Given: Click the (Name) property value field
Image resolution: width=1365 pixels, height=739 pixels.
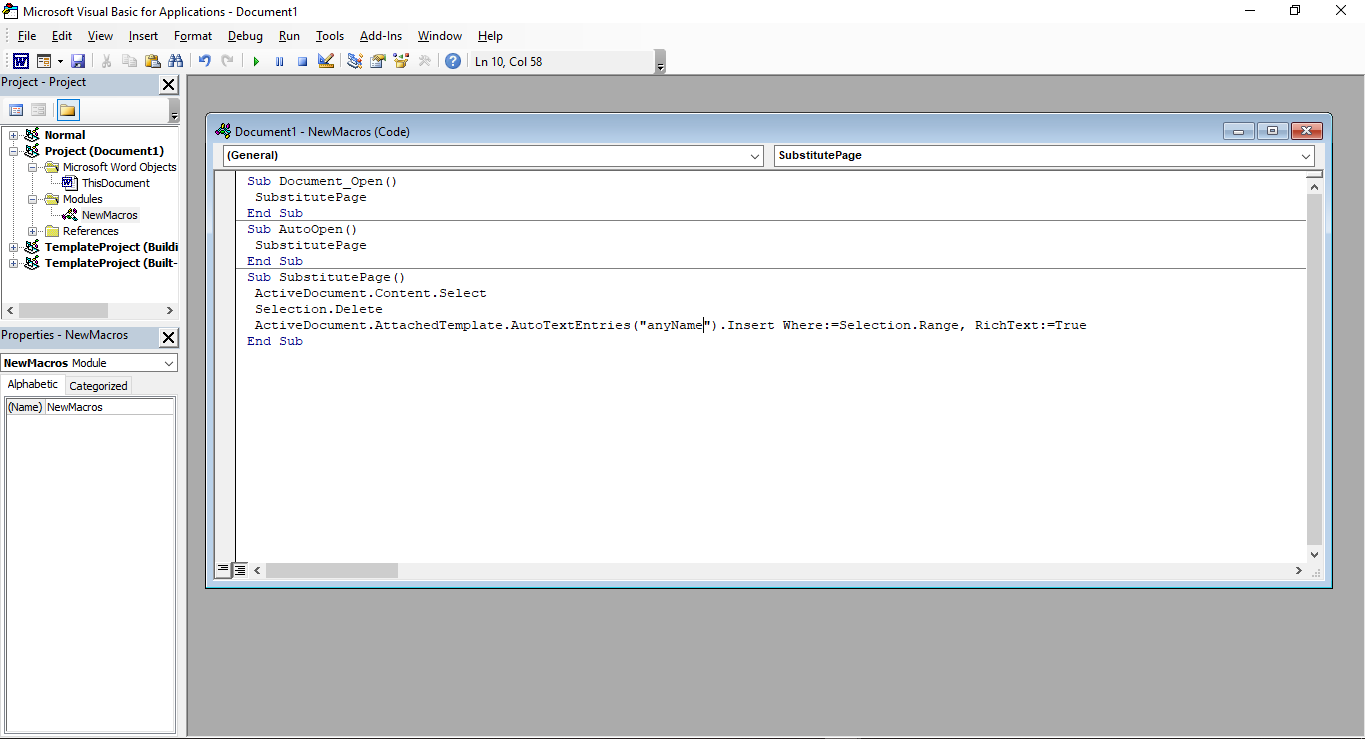Looking at the screenshot, I should click(x=109, y=407).
